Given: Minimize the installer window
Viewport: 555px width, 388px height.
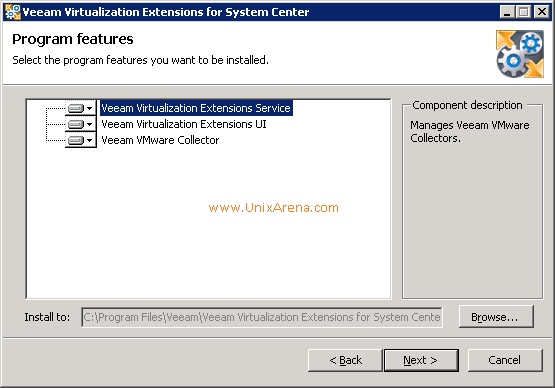Looking at the screenshot, I should pyautogui.click(x=507, y=12).
